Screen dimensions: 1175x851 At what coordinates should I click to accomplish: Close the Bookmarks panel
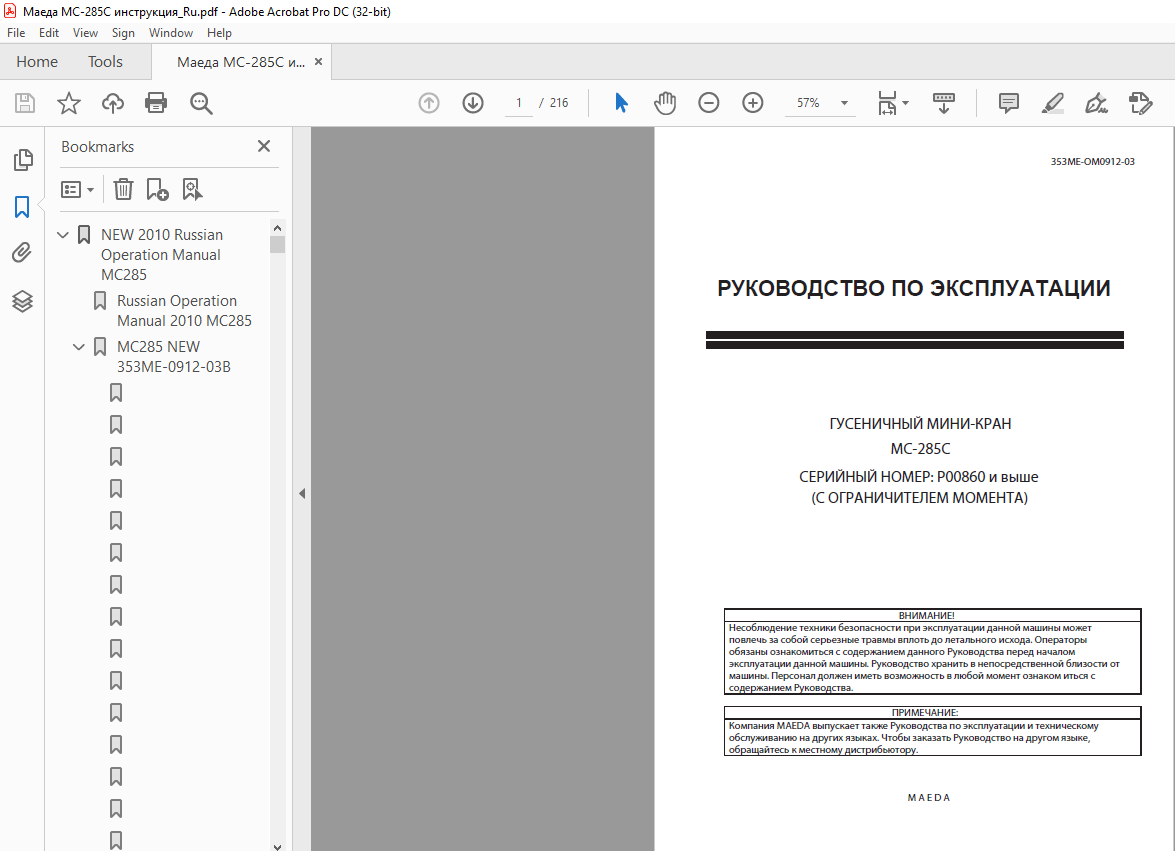(264, 146)
